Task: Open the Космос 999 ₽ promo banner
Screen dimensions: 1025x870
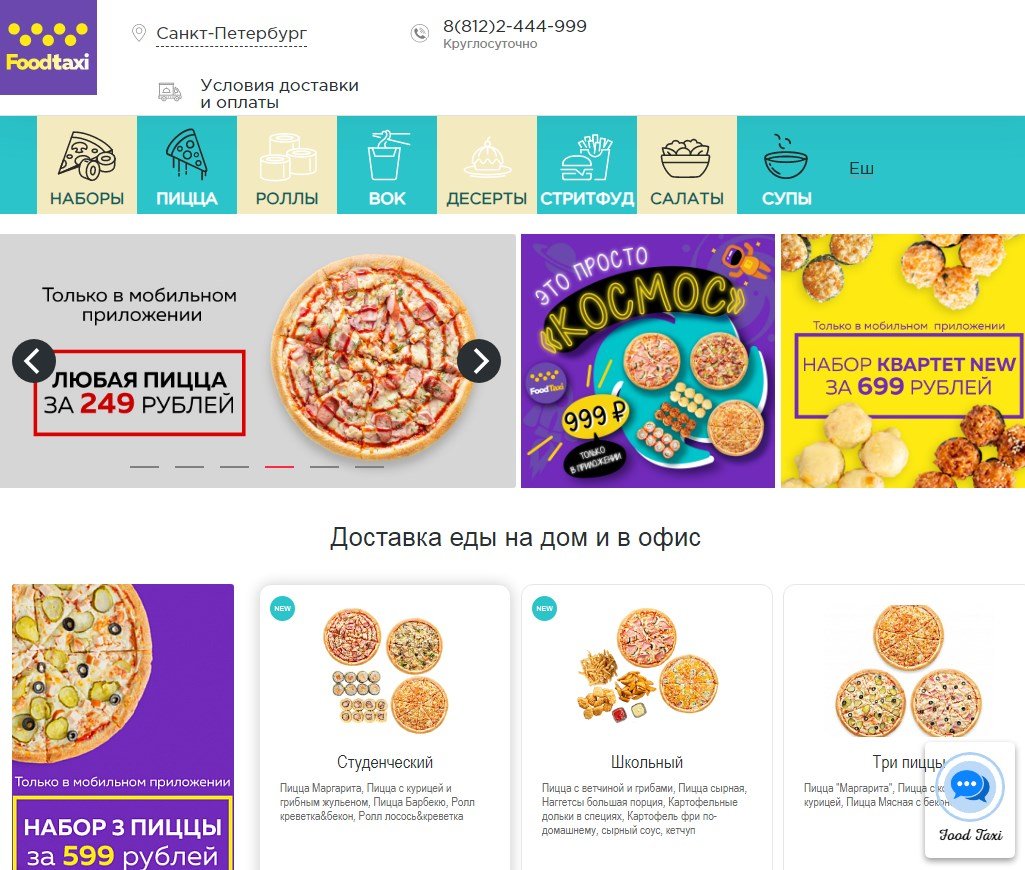Action: tap(648, 361)
